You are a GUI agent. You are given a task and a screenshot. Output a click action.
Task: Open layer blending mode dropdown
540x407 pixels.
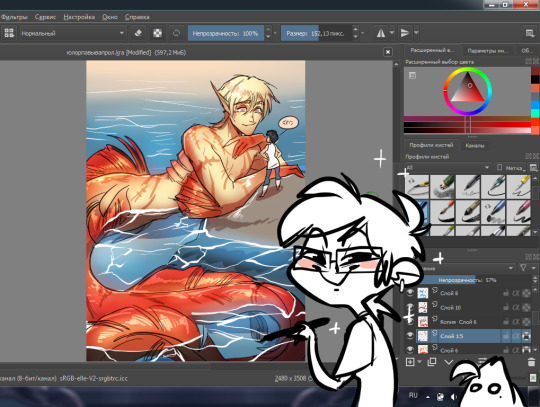[x=470, y=268]
